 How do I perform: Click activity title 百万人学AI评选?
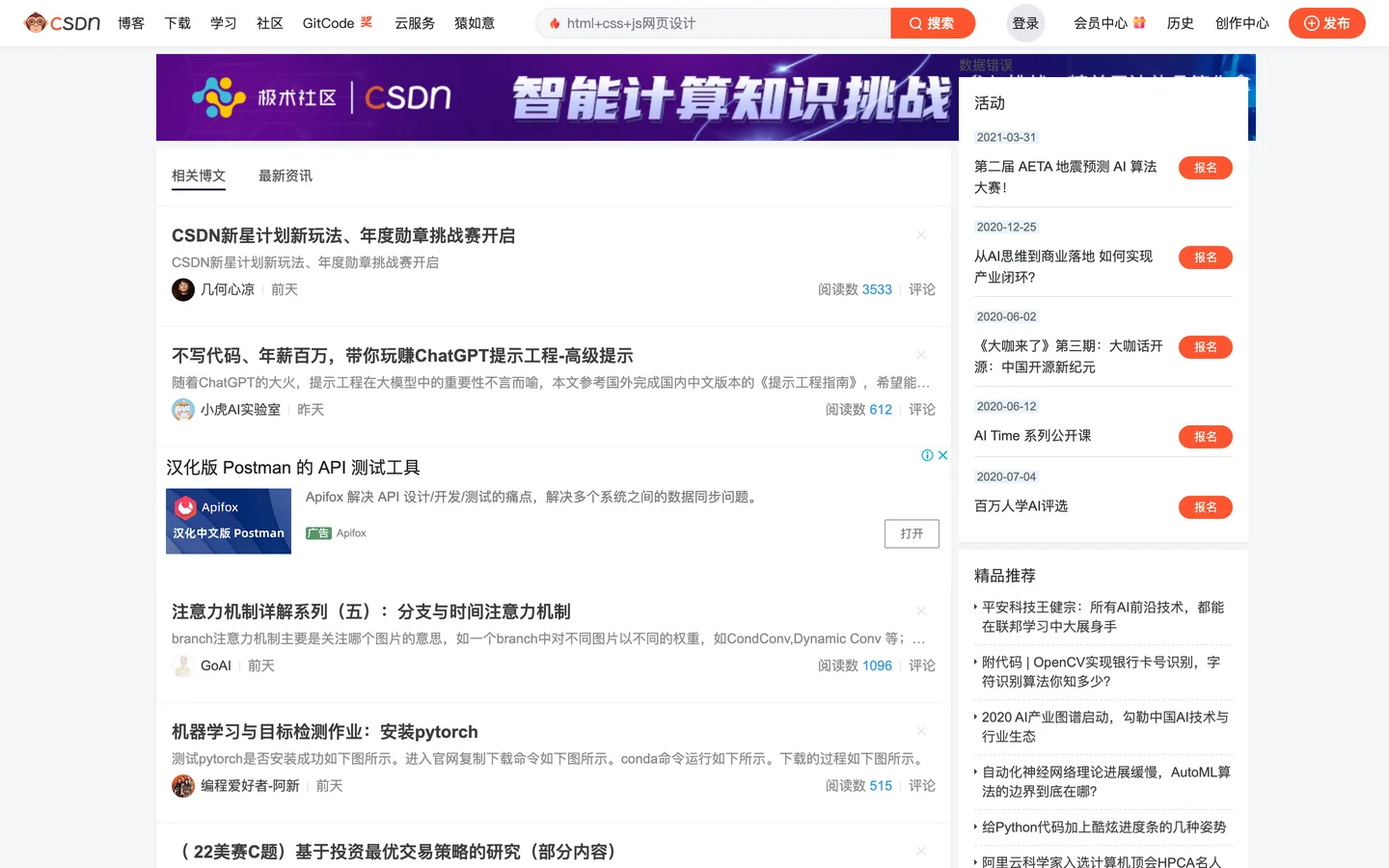(x=1021, y=506)
